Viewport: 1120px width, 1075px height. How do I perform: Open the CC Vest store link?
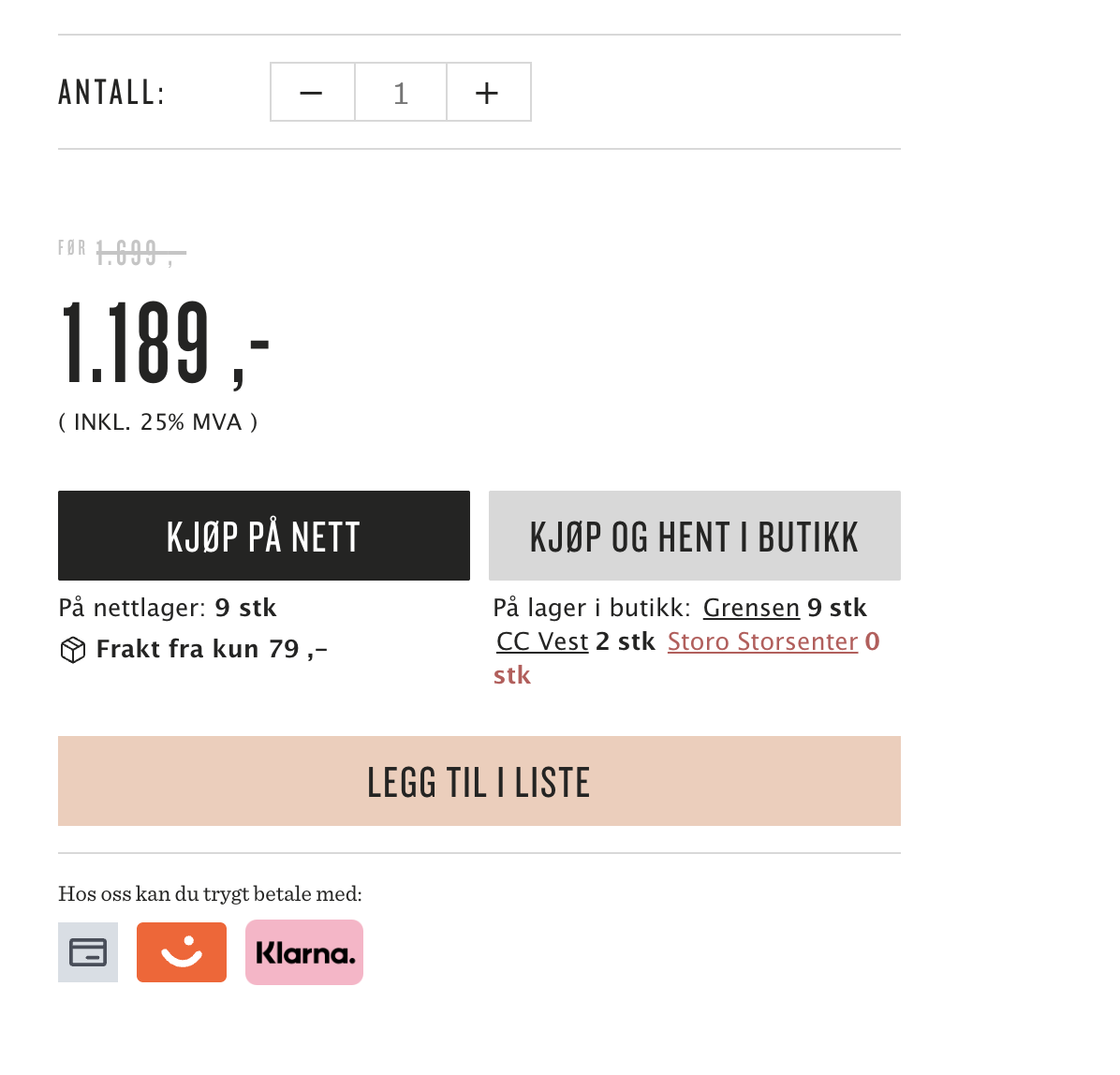click(542, 642)
